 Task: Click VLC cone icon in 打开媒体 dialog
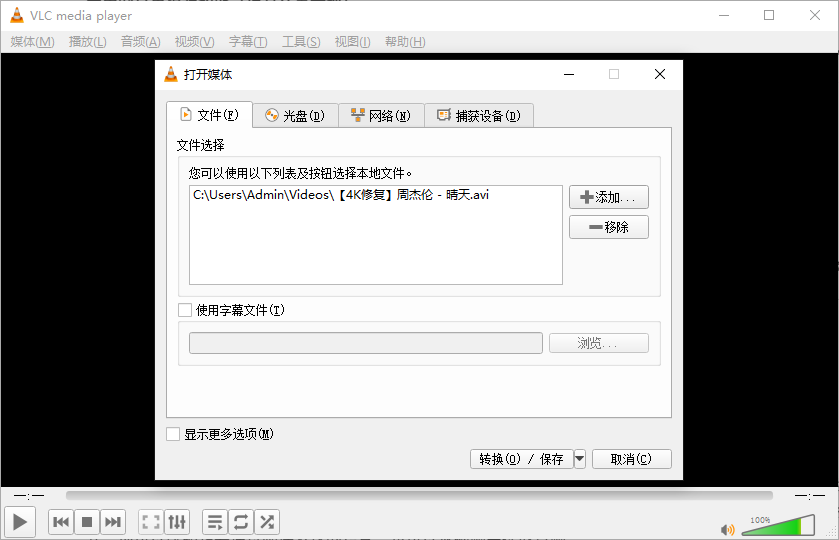click(171, 74)
